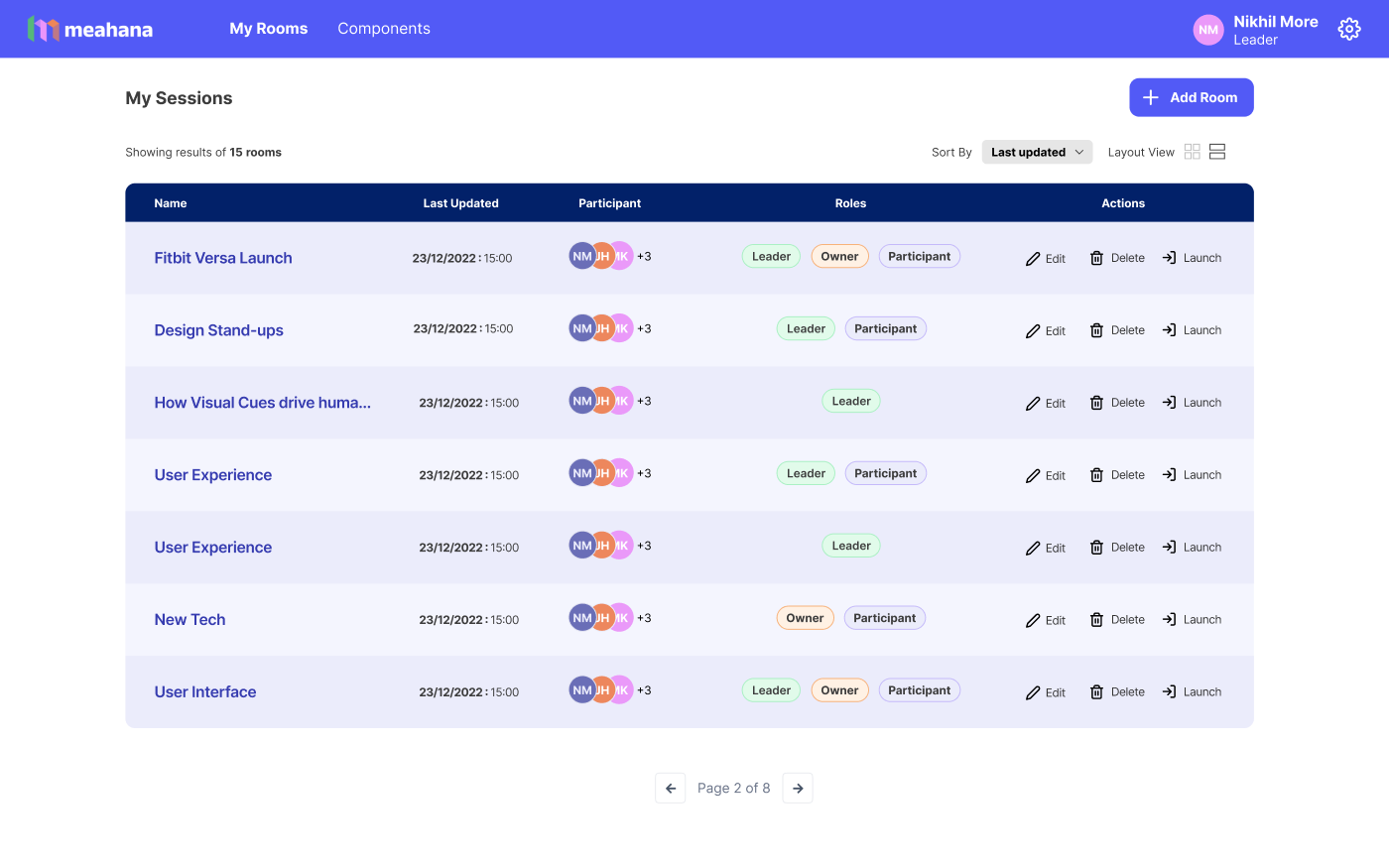Click the meahana logo

coord(90,29)
